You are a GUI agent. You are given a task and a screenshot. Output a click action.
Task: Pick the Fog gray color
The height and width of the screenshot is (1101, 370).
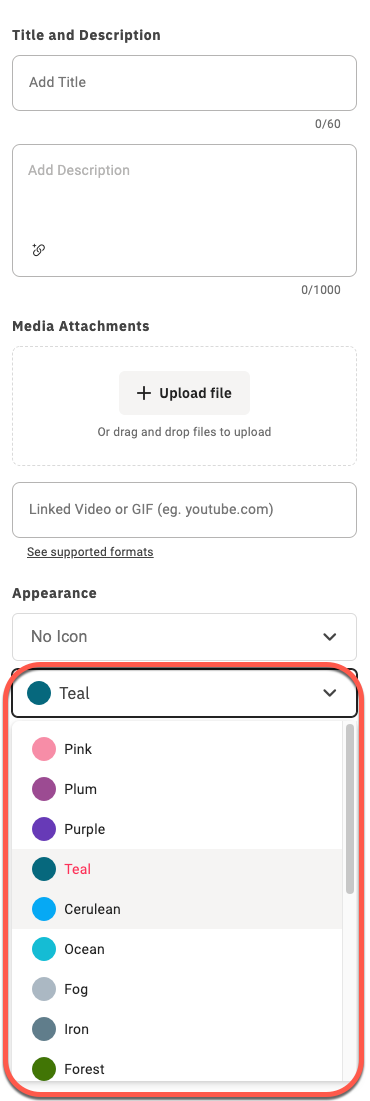pos(177,989)
